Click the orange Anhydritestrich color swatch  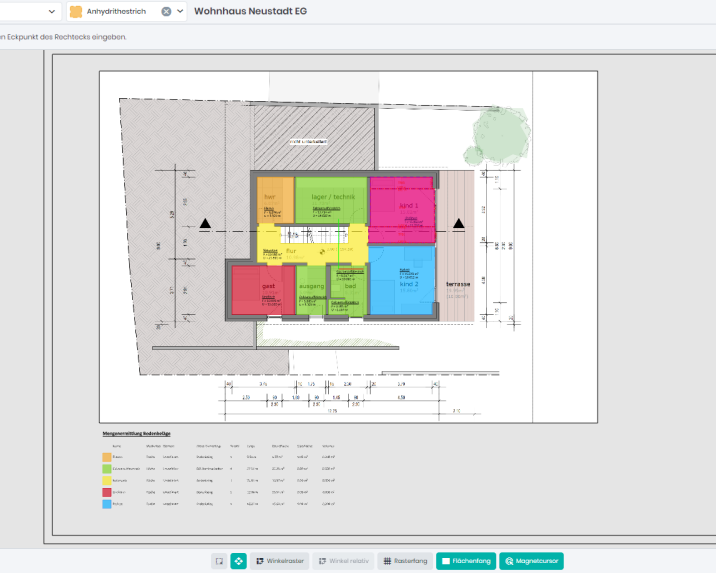pos(76,11)
